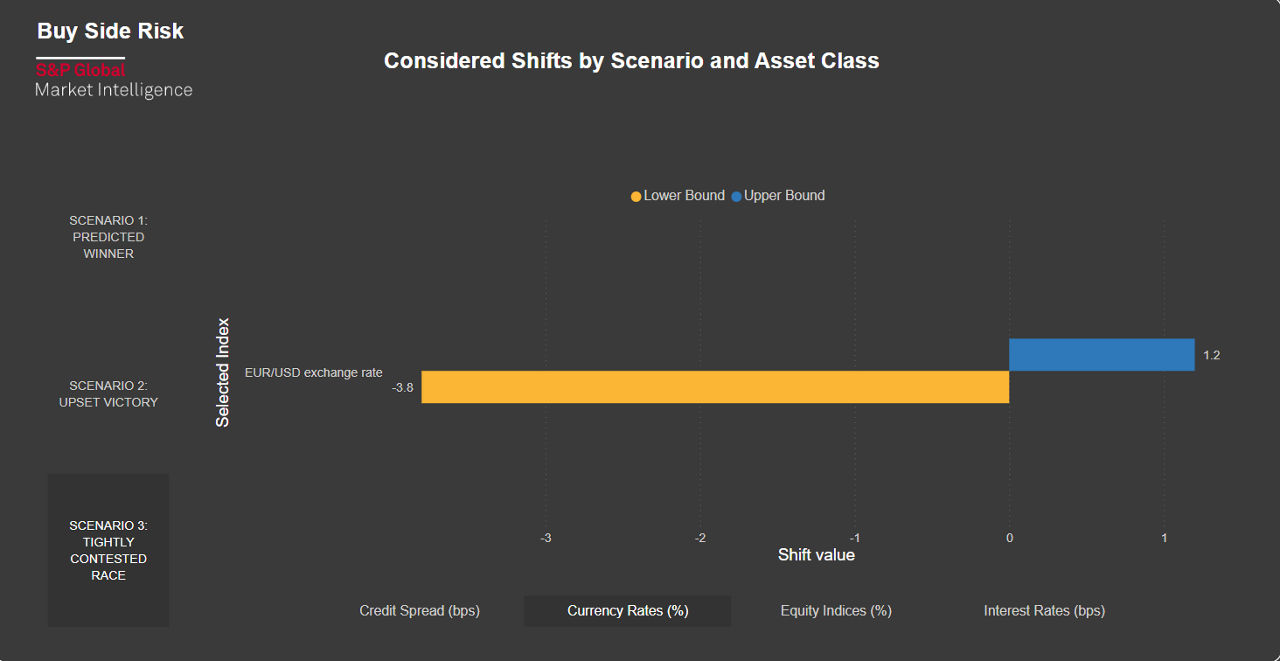Switch to Interest Rates (bps) tab

[1044, 611]
